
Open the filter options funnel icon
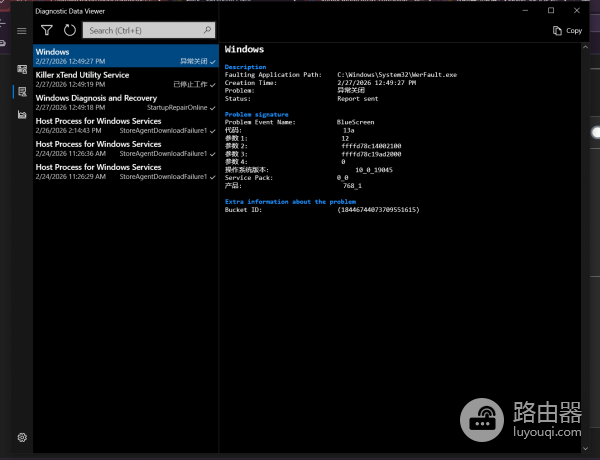[x=47, y=30]
